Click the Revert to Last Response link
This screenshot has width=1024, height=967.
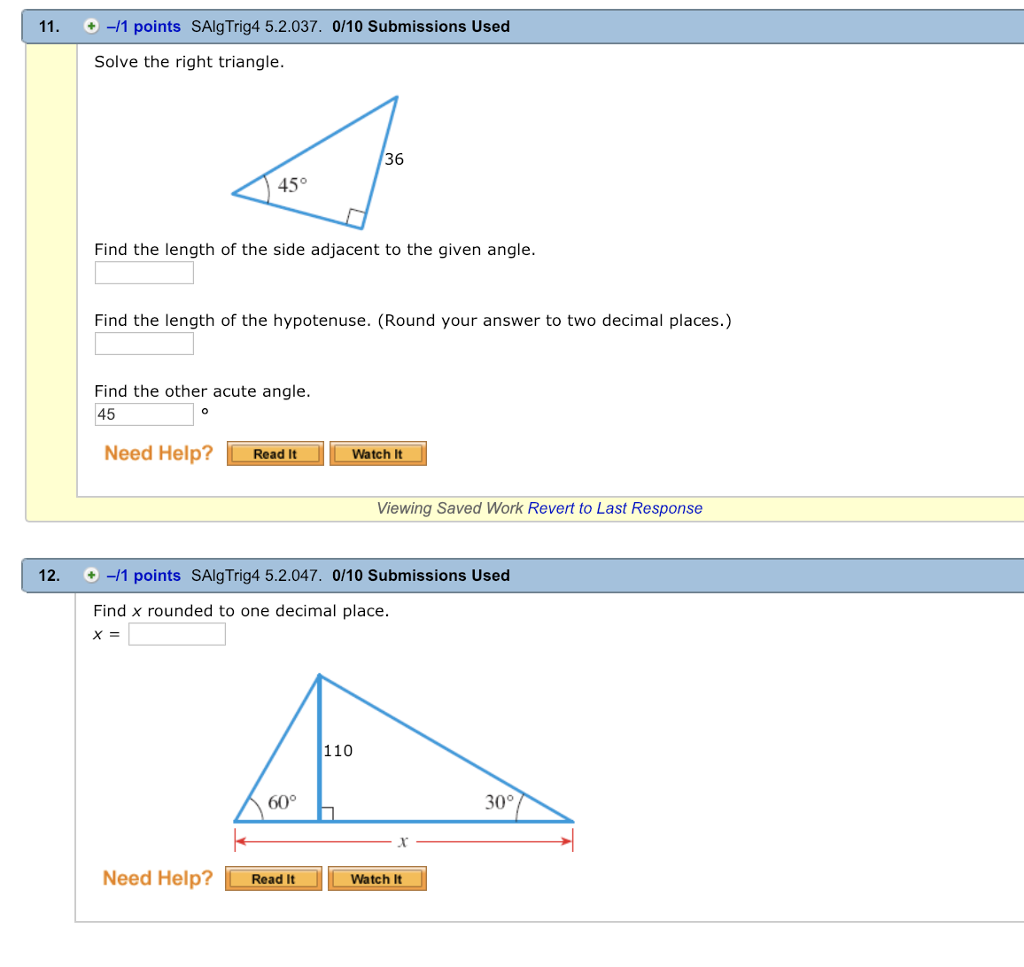[615, 508]
